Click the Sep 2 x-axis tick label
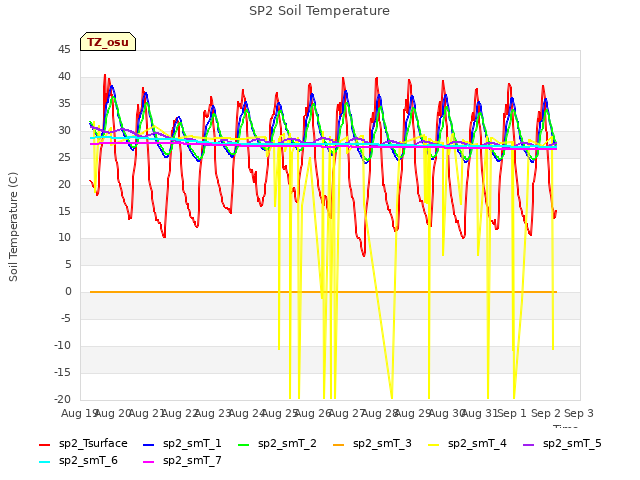Viewport: 640px width, 480px height. [546, 413]
